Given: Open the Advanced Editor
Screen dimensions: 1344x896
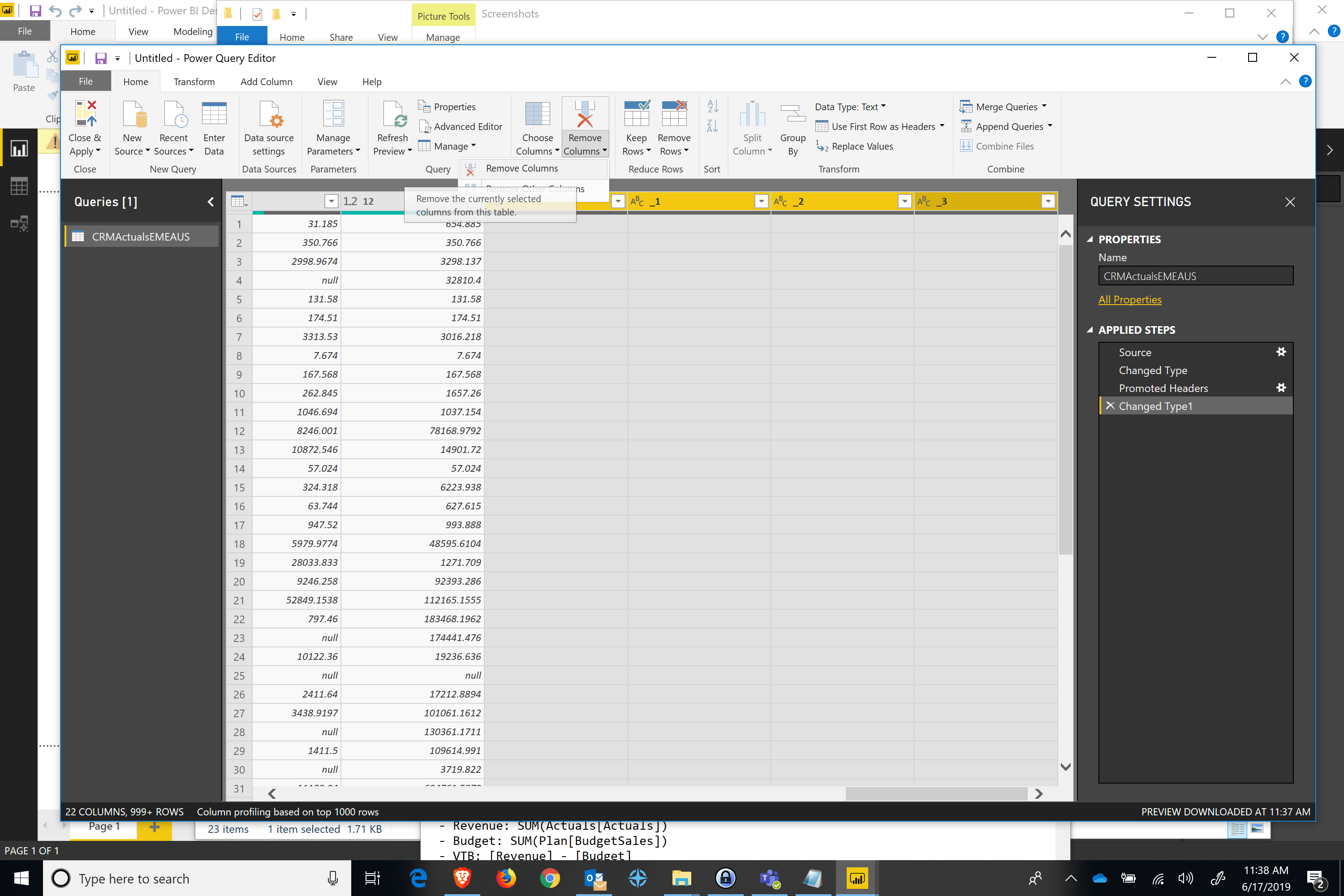Looking at the screenshot, I should point(461,126).
